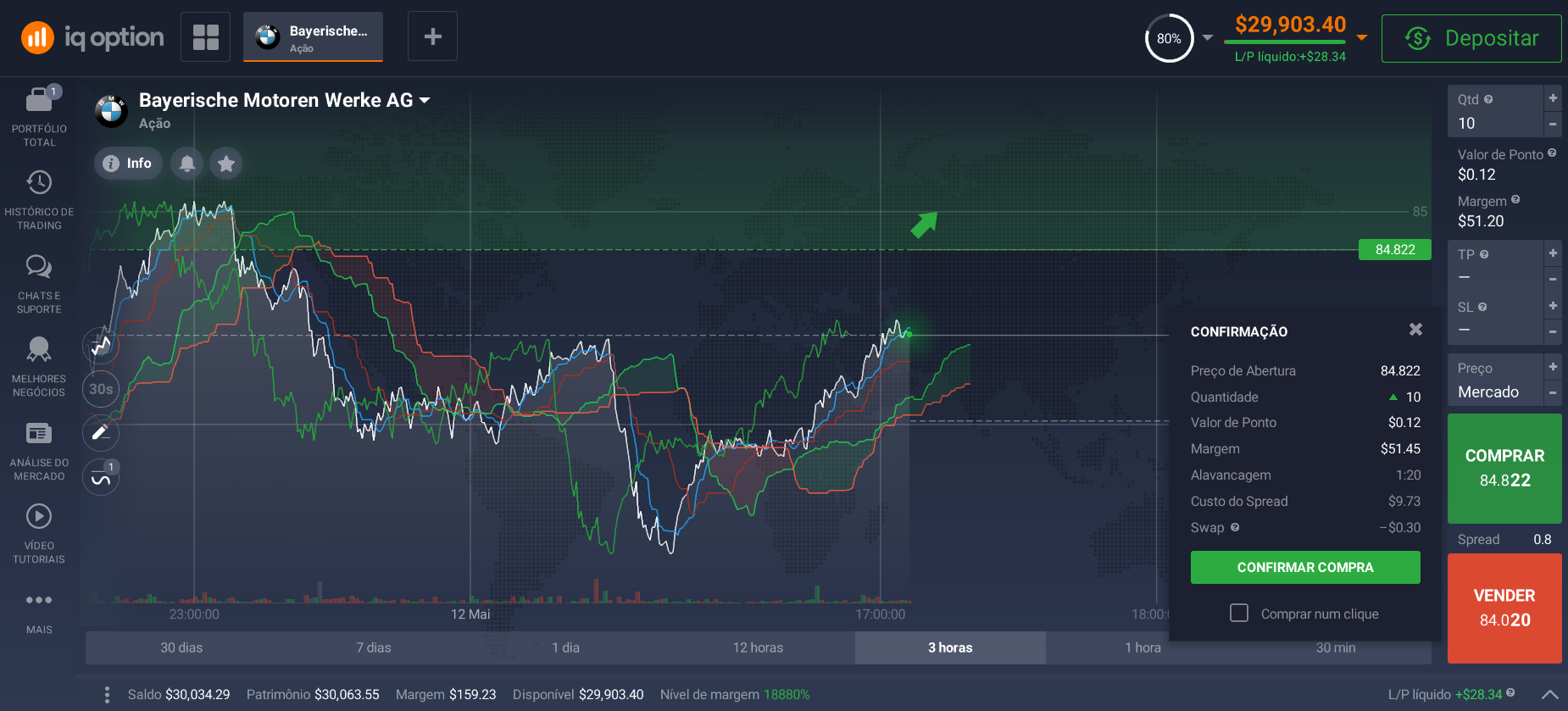Close the Confirmação dialog
This screenshot has height=711, width=1568.
pyautogui.click(x=1415, y=330)
